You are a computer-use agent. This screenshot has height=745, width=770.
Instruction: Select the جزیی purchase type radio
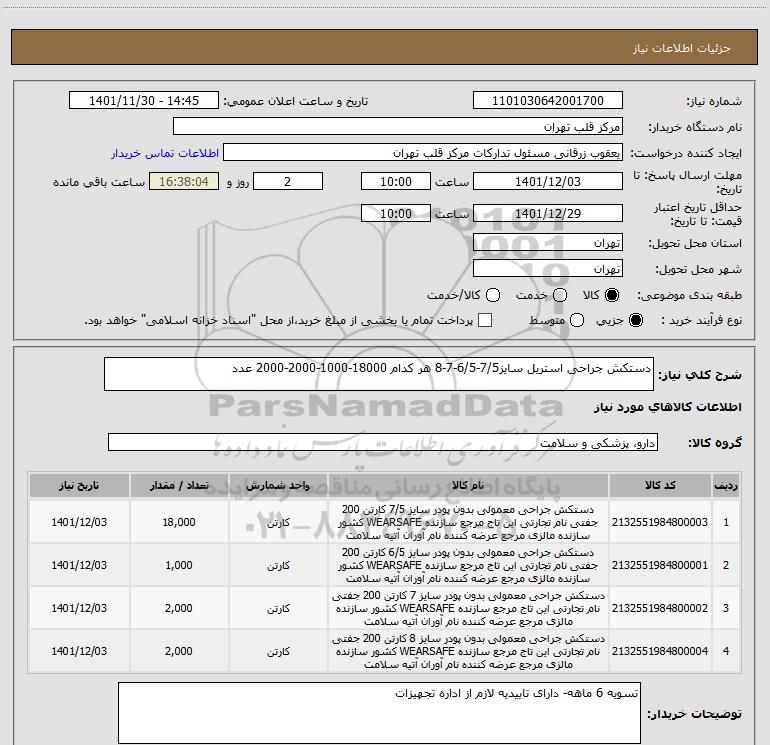[635, 320]
